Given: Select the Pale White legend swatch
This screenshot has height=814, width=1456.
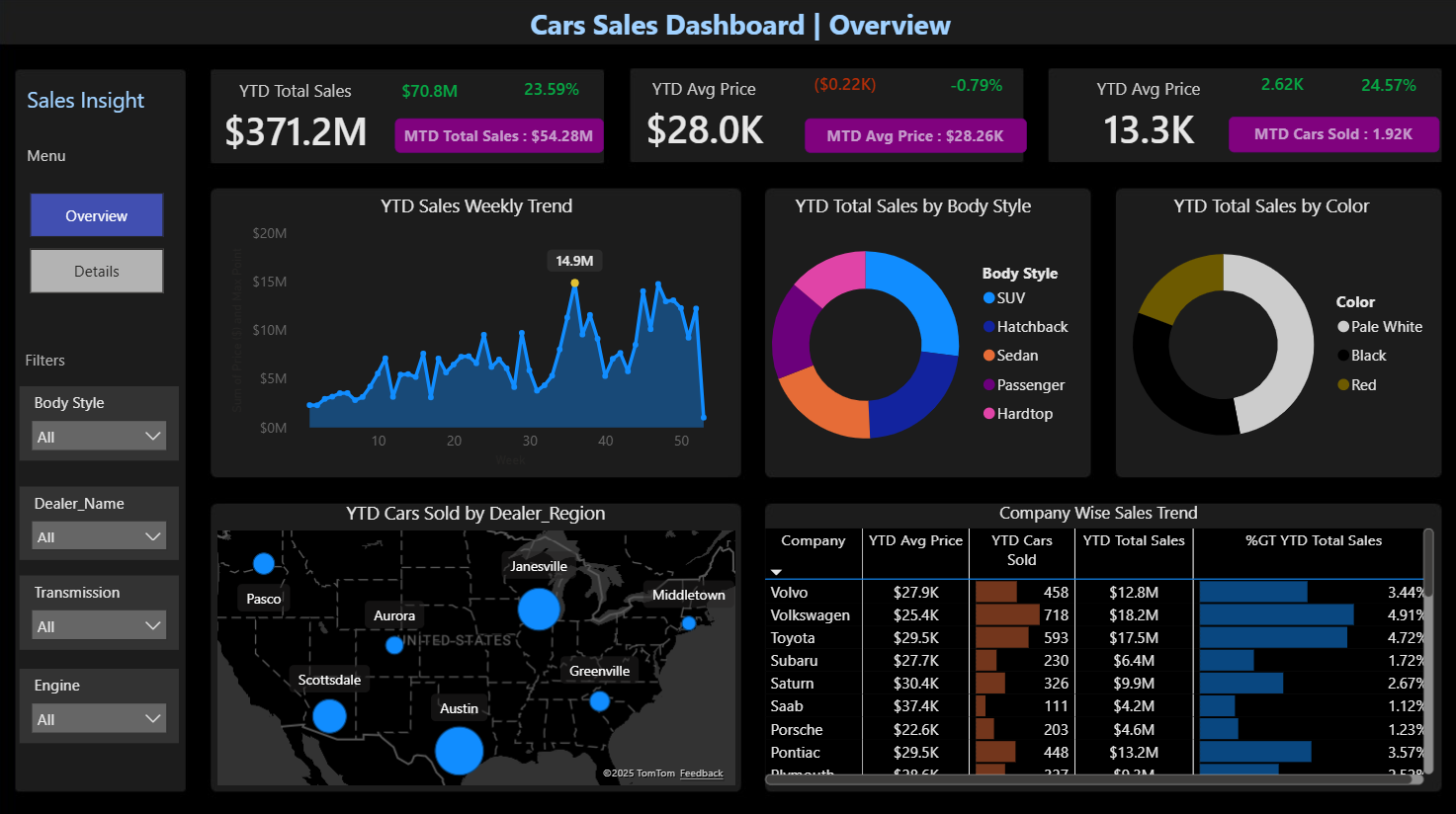Looking at the screenshot, I should click(x=1343, y=327).
